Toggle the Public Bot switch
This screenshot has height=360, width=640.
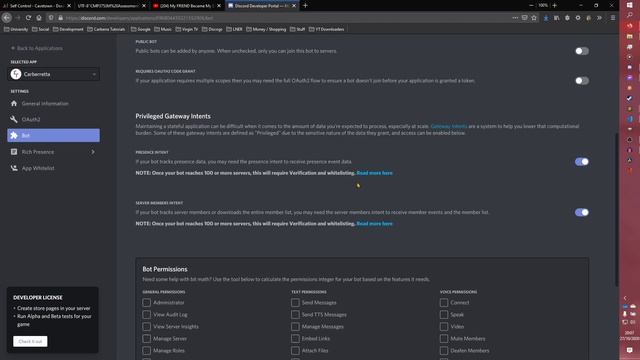tap(582, 51)
